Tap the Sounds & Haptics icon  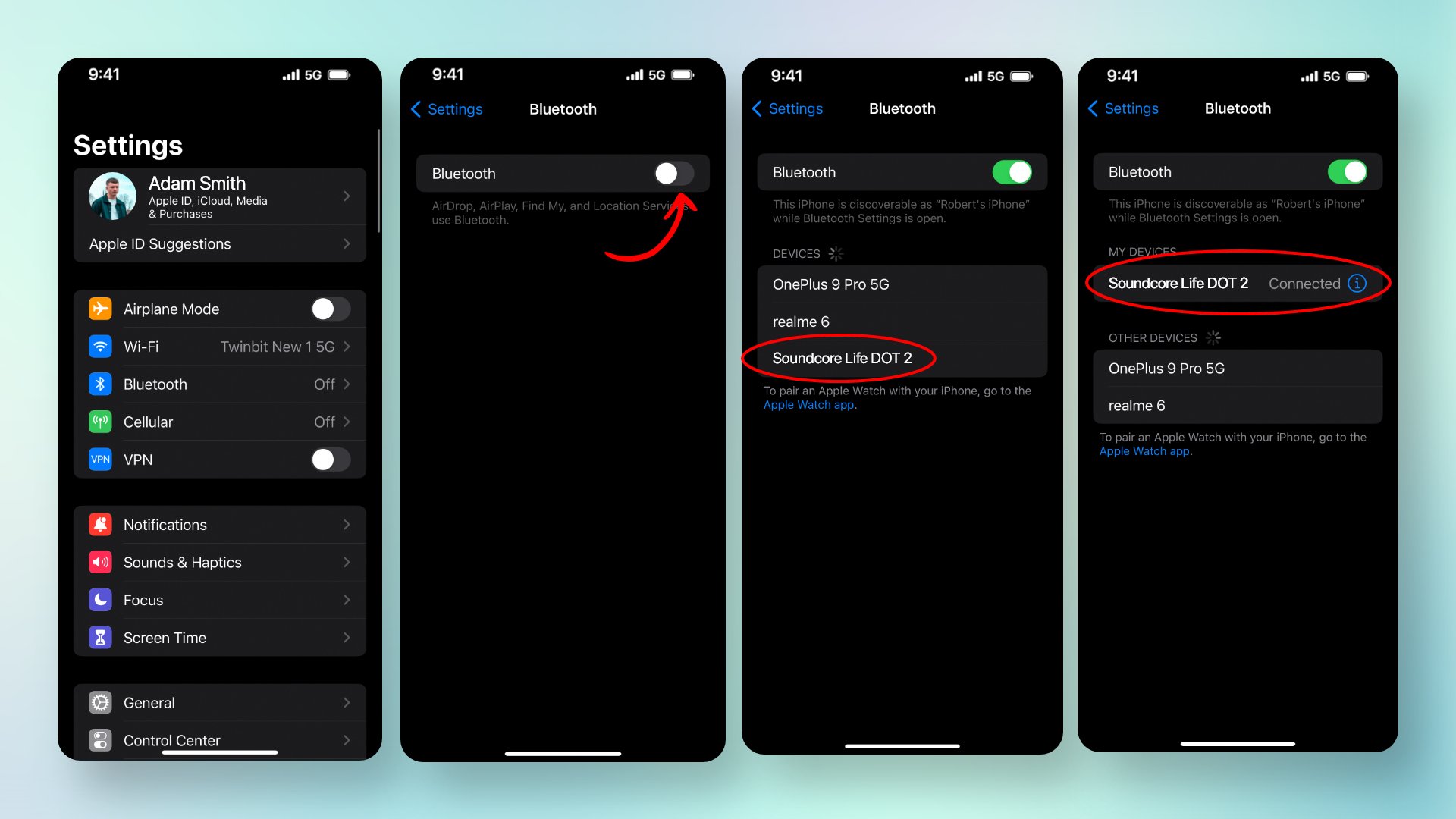(100, 562)
